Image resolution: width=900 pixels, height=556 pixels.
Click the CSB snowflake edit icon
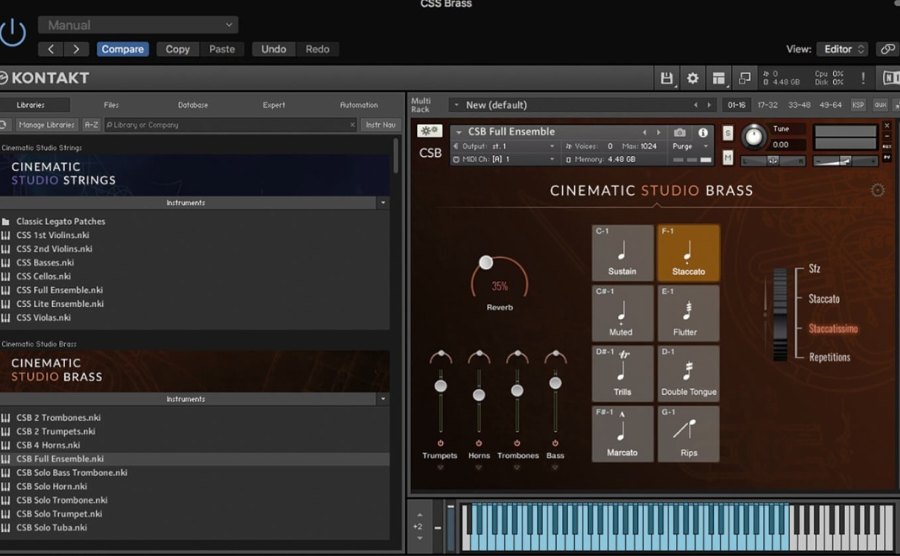[x=429, y=131]
